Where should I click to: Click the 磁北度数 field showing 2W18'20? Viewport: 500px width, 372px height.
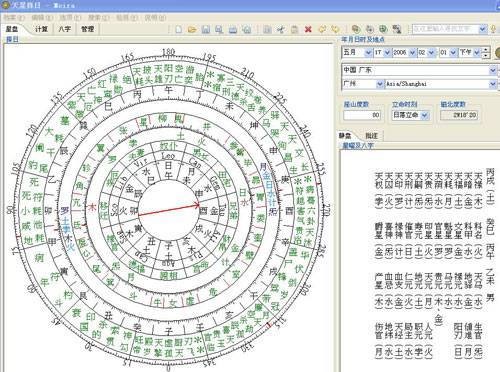[459, 115]
